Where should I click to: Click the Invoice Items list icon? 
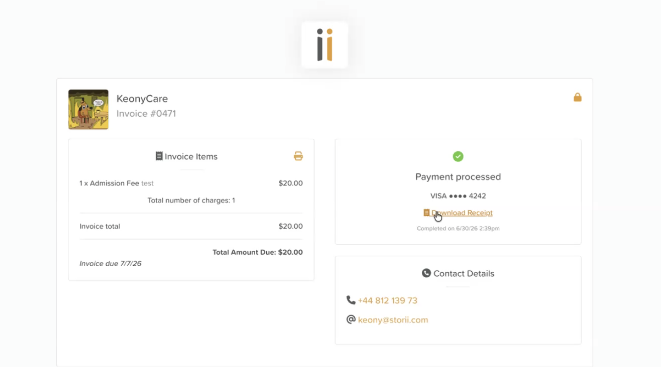pos(159,156)
